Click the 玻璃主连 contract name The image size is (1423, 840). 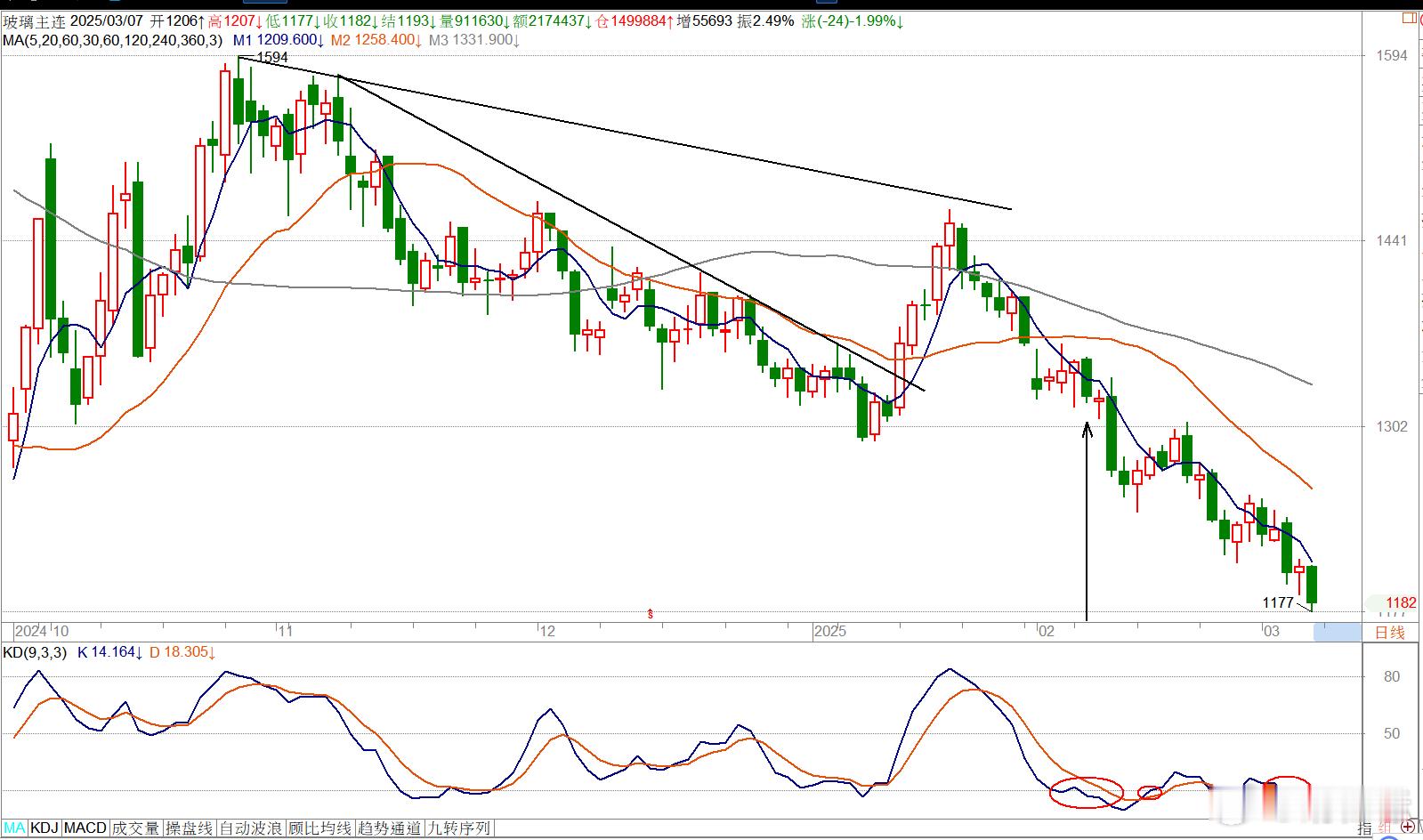(x=33, y=21)
